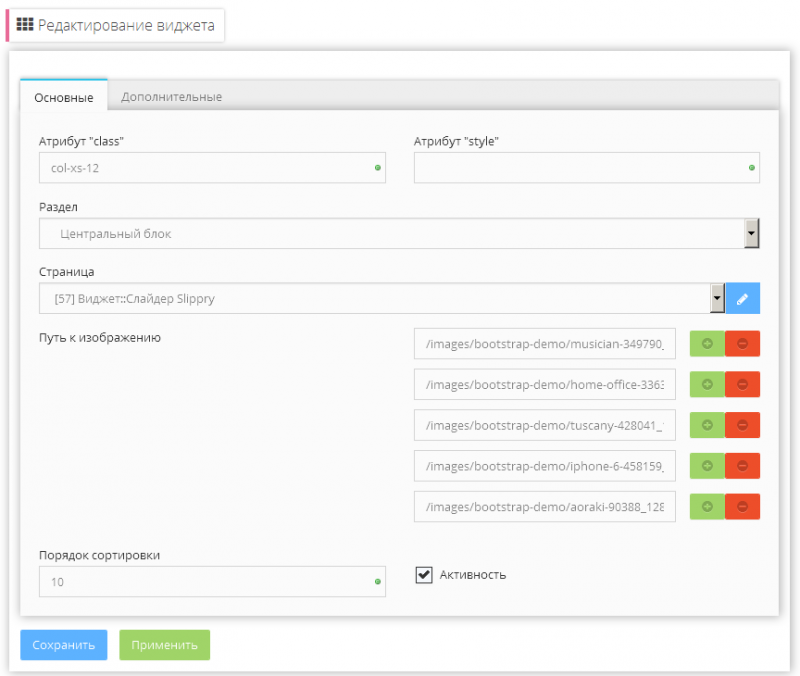Add image path beside aoraki-90388 row
Screen dimensions: 800x676
click(x=706, y=507)
